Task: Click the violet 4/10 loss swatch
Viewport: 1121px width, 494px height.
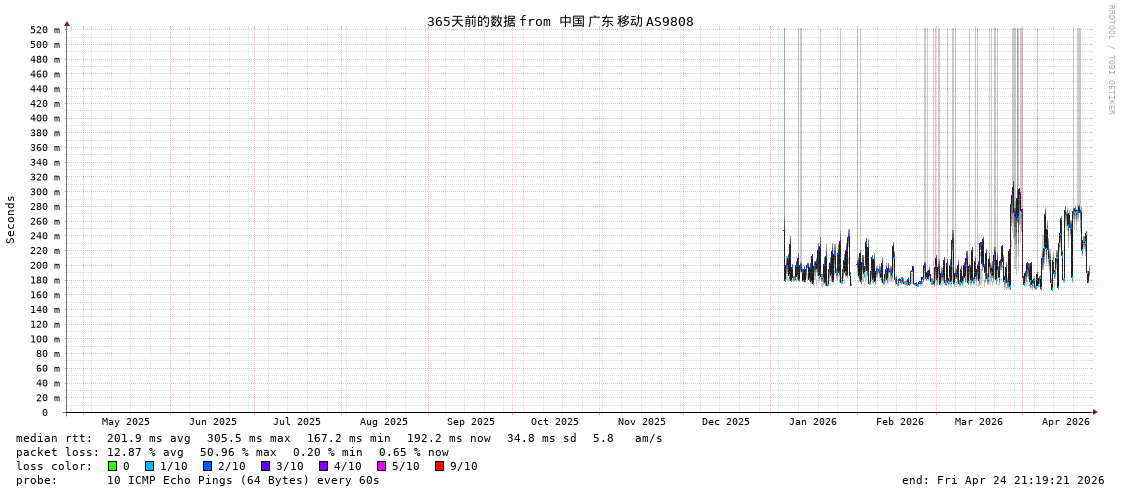Action: (x=323, y=466)
